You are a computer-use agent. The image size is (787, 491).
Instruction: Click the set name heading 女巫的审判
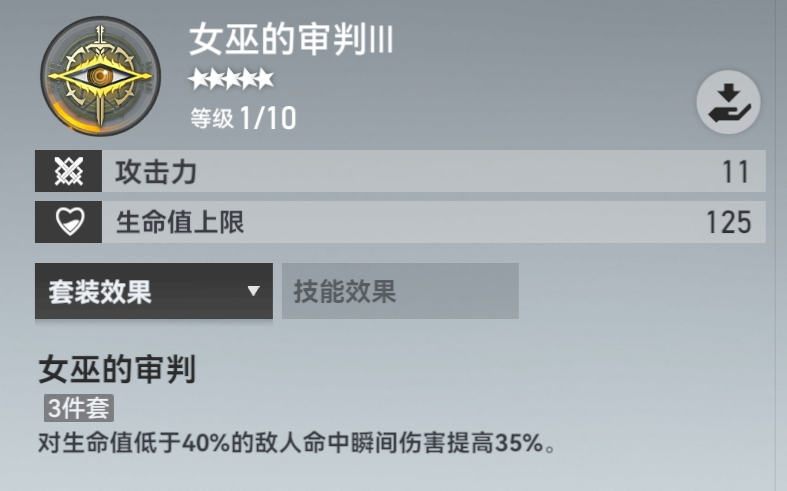(117, 369)
